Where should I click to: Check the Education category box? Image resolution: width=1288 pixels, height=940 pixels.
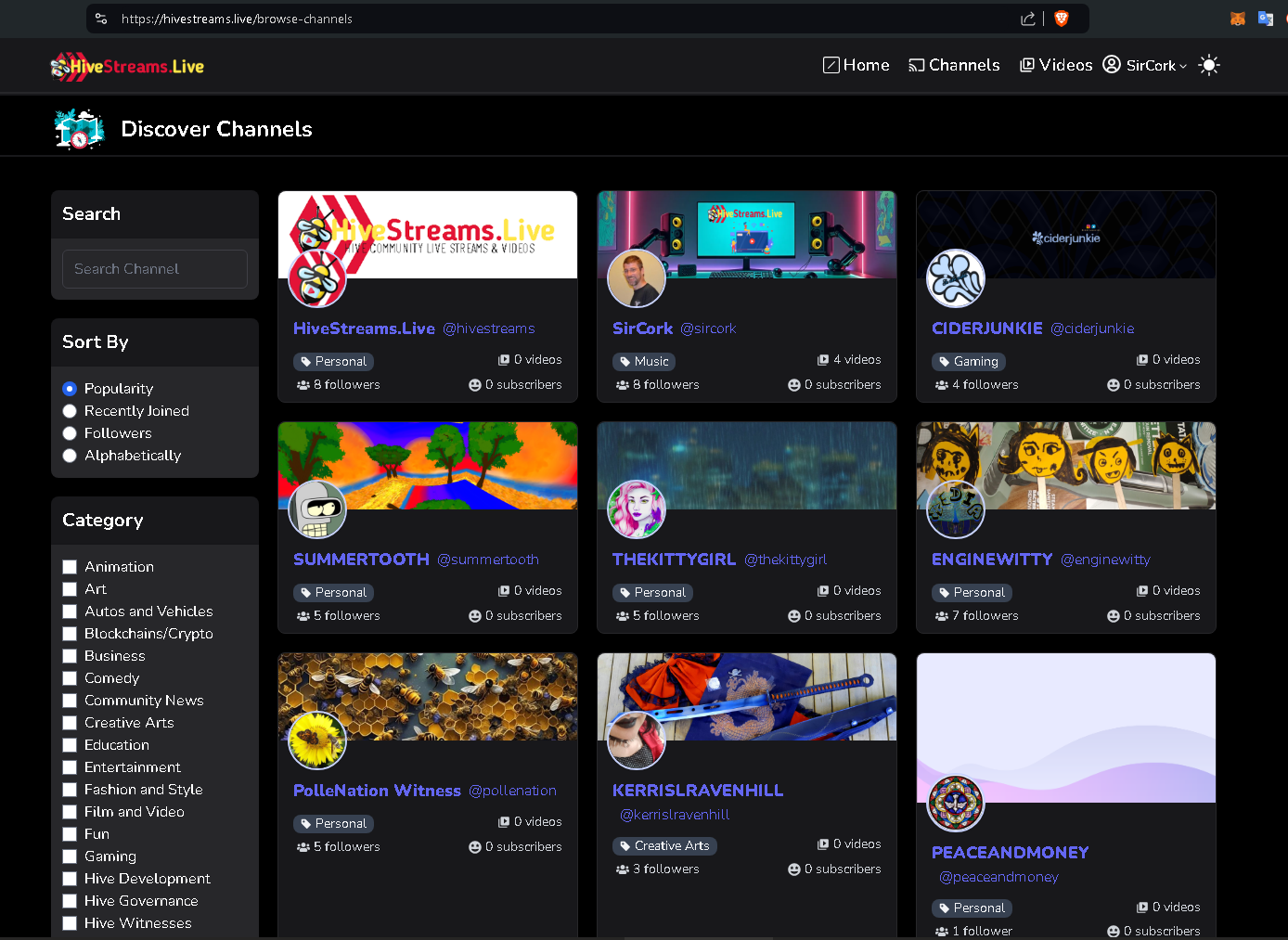pos(70,745)
